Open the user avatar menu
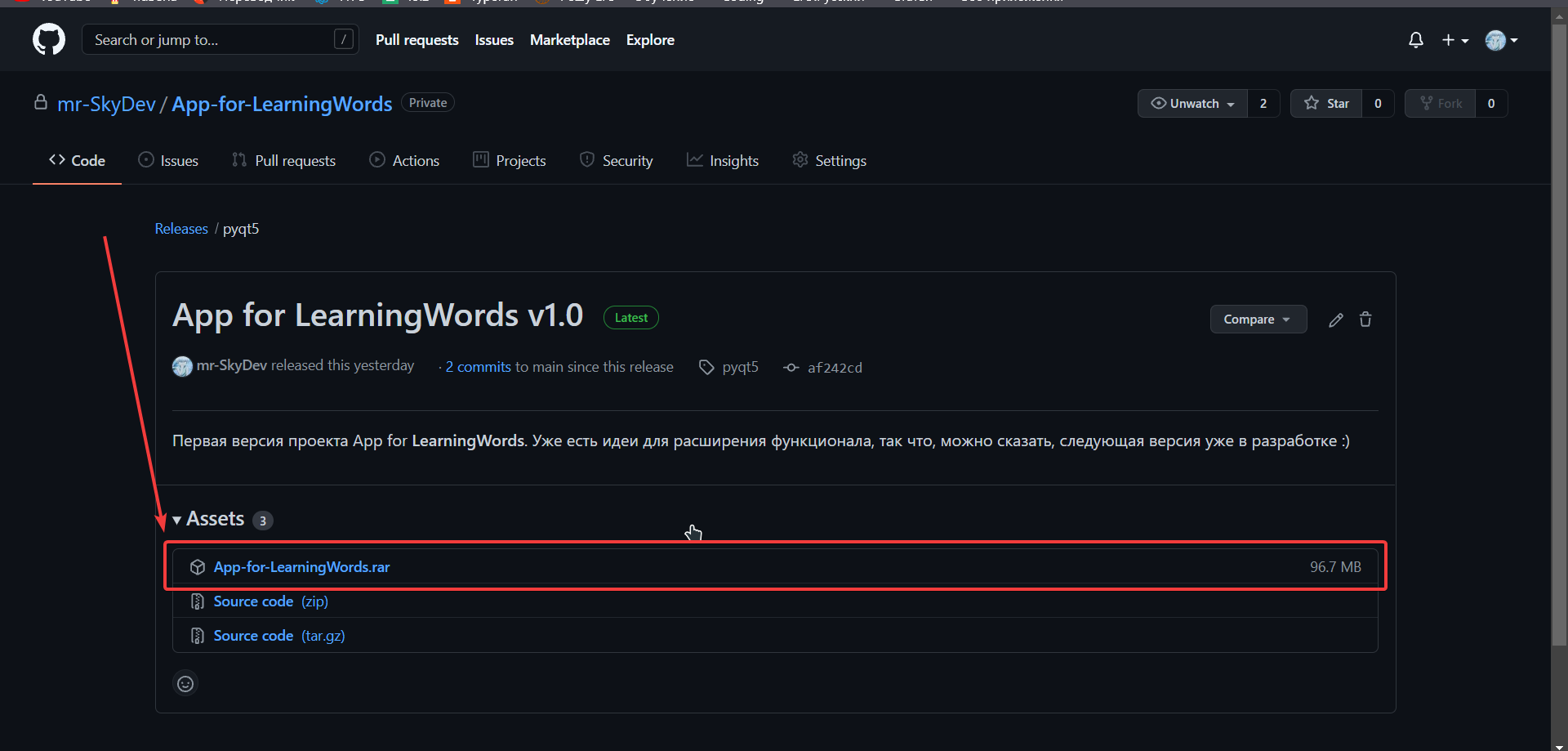 click(x=1501, y=40)
